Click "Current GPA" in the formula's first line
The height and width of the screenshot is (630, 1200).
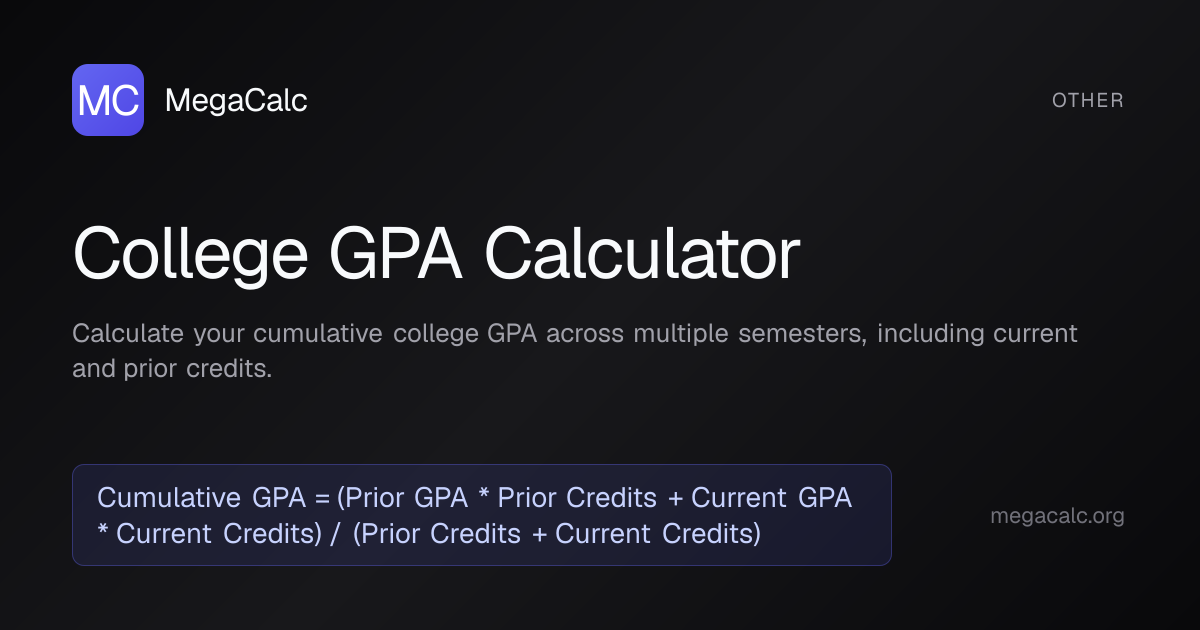point(772,498)
